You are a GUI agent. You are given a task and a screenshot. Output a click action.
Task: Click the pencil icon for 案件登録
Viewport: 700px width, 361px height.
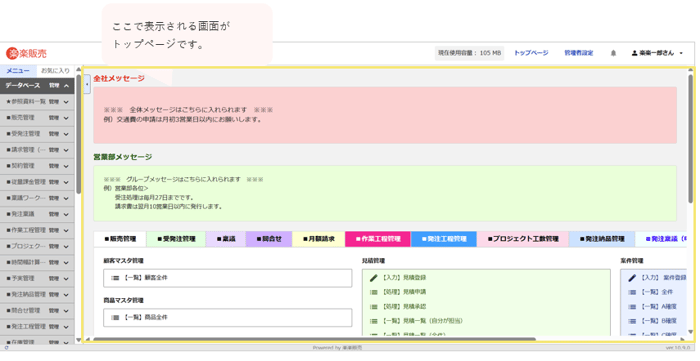tap(632, 278)
